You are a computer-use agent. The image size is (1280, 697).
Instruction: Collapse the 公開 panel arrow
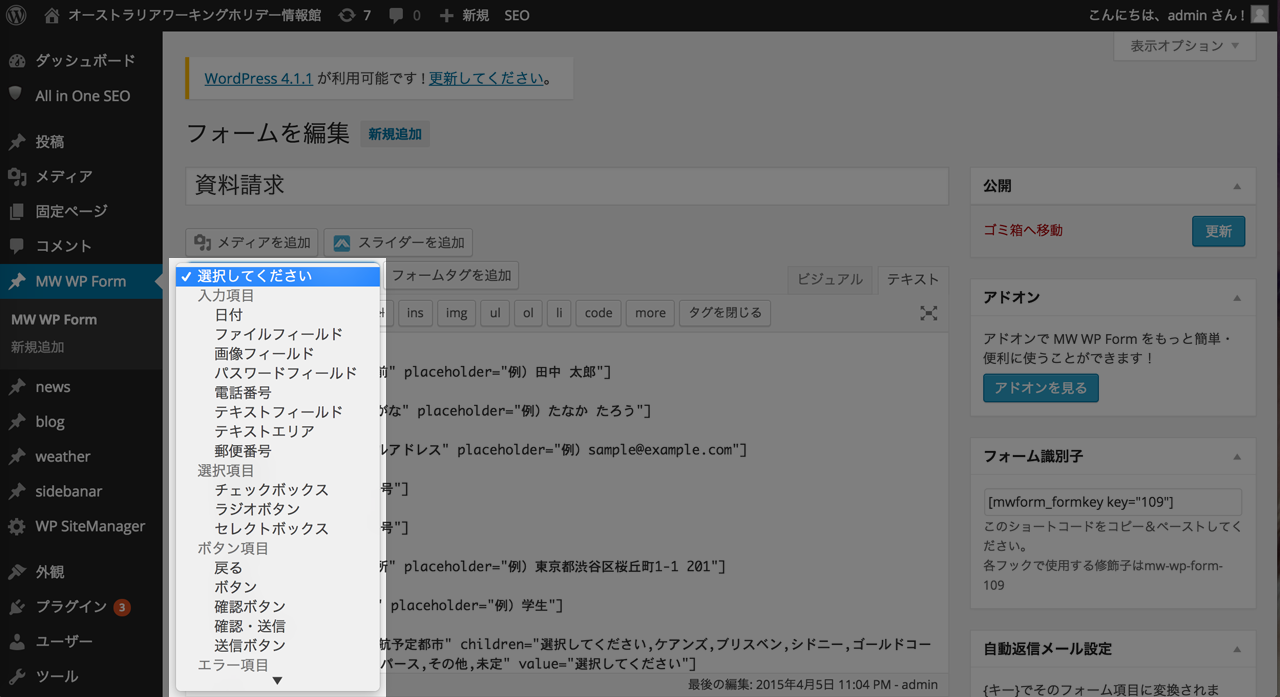point(1237,186)
